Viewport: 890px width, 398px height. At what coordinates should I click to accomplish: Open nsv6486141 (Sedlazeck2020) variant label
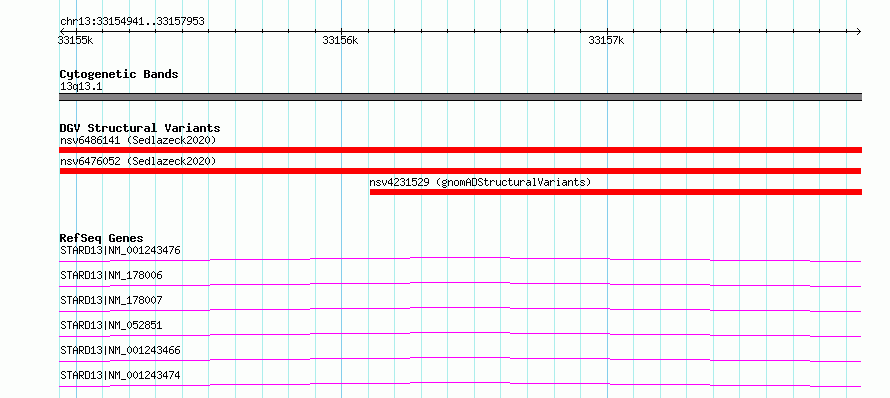click(x=138, y=140)
